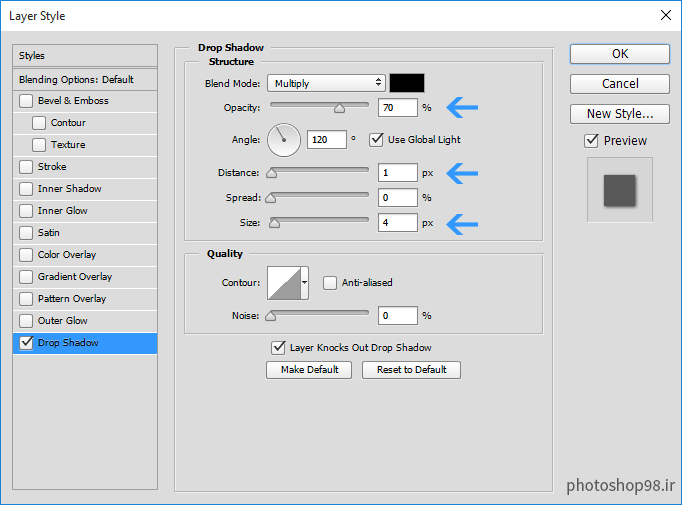Click the Noise value field
The width and height of the screenshot is (682, 505).
point(398,315)
